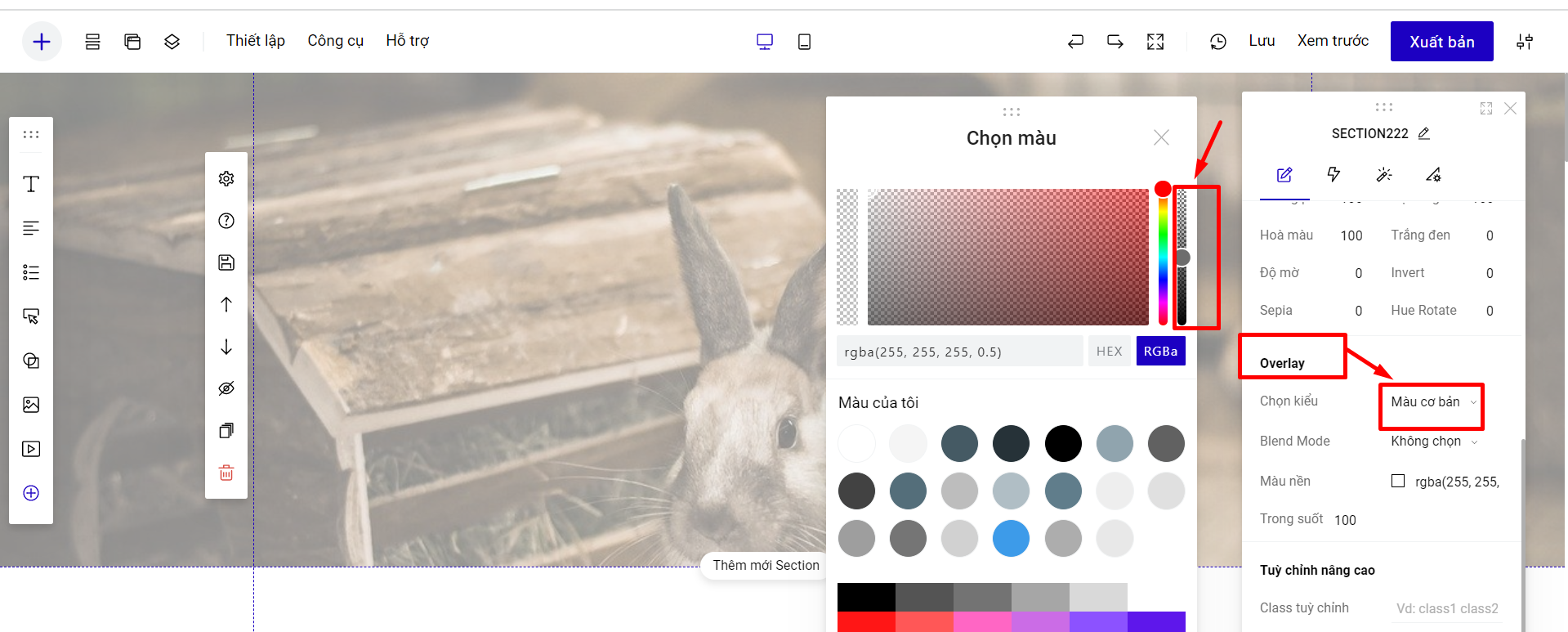The image size is (1568, 632).
Task: Open version history clock icon
Action: (1217, 42)
